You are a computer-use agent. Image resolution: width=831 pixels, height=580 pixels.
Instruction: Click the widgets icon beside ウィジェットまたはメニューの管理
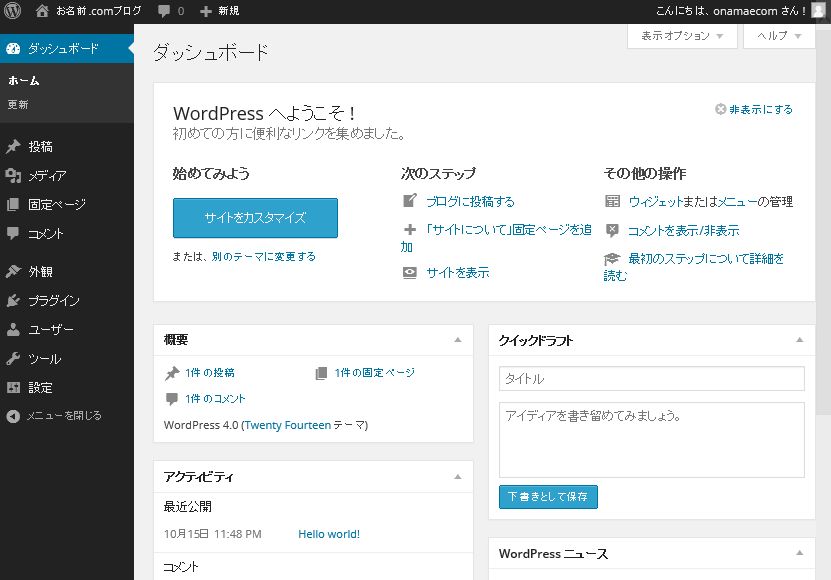pos(612,201)
